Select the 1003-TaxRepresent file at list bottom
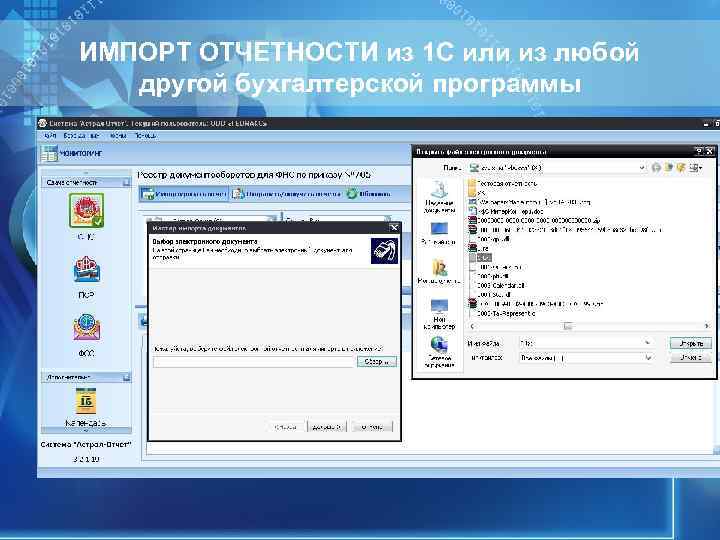Viewport: 720px width, 540px height. click(502, 314)
